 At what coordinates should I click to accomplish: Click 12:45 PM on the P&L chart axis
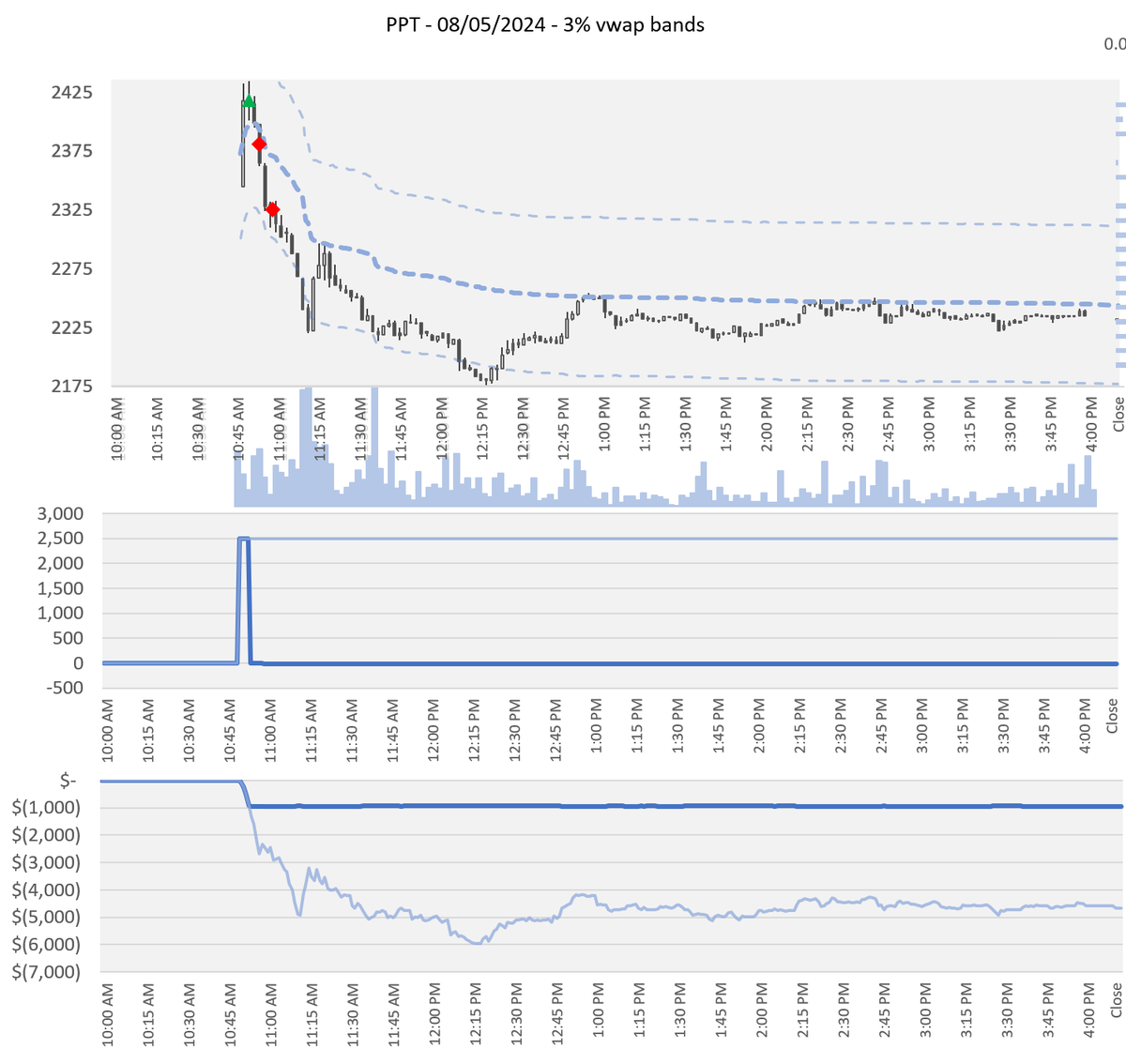pyautogui.click(x=555, y=1014)
